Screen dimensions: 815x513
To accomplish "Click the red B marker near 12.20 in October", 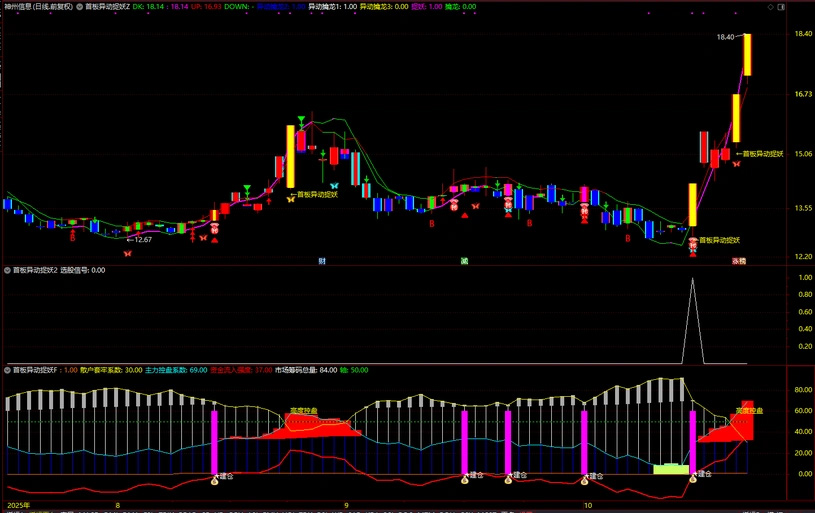I will coord(628,239).
